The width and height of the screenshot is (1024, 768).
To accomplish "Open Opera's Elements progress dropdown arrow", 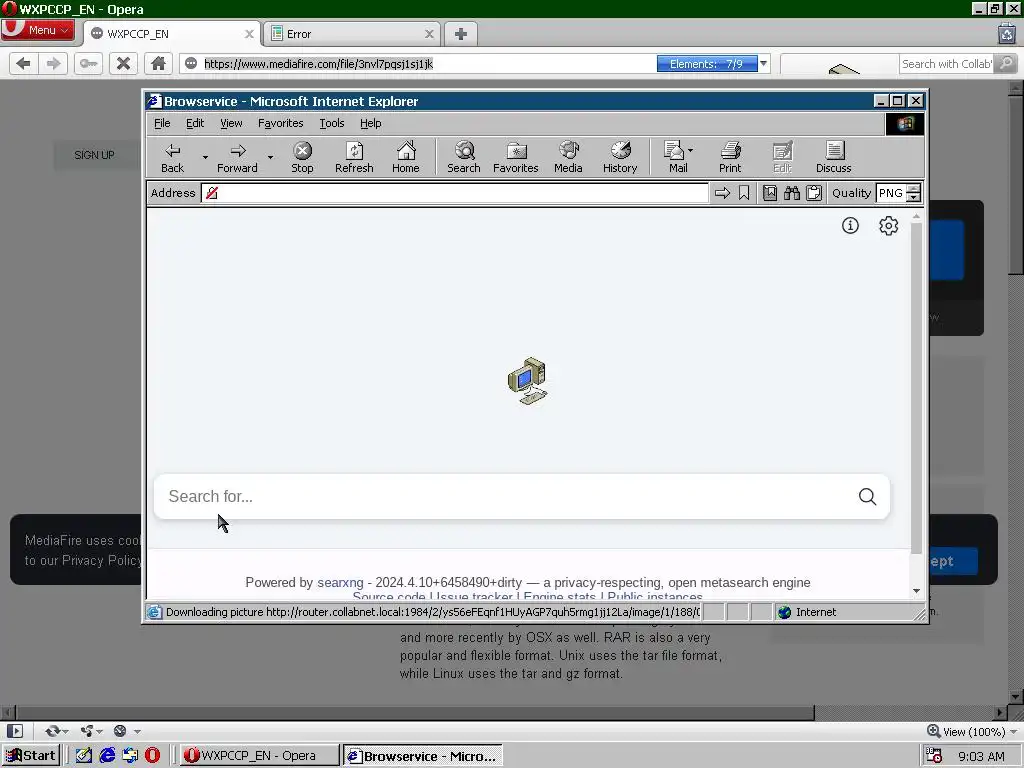I will (763, 63).
